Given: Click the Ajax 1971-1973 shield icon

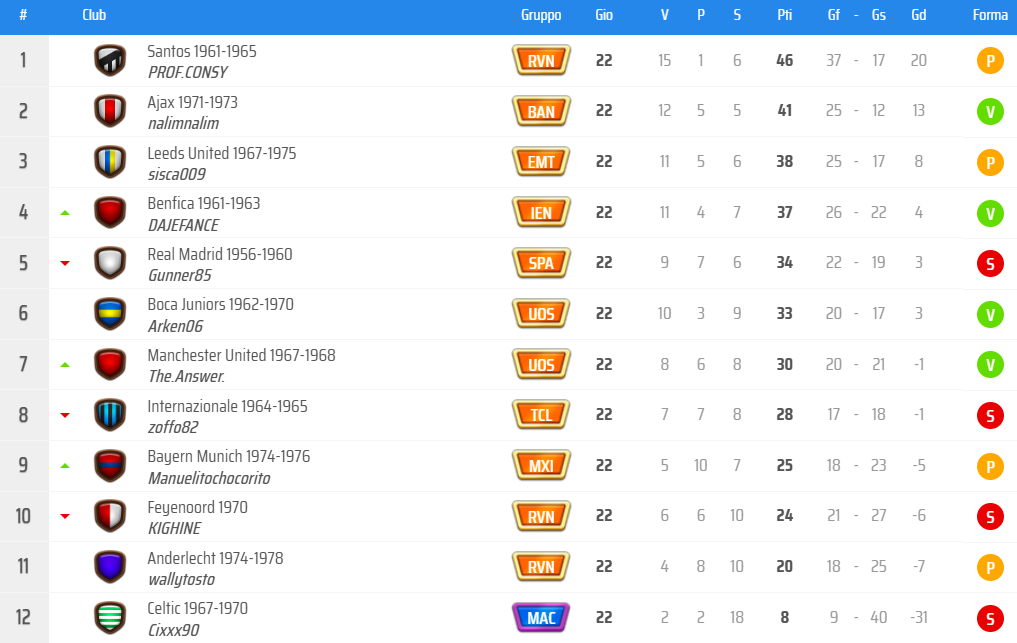Looking at the screenshot, I should point(110,111).
